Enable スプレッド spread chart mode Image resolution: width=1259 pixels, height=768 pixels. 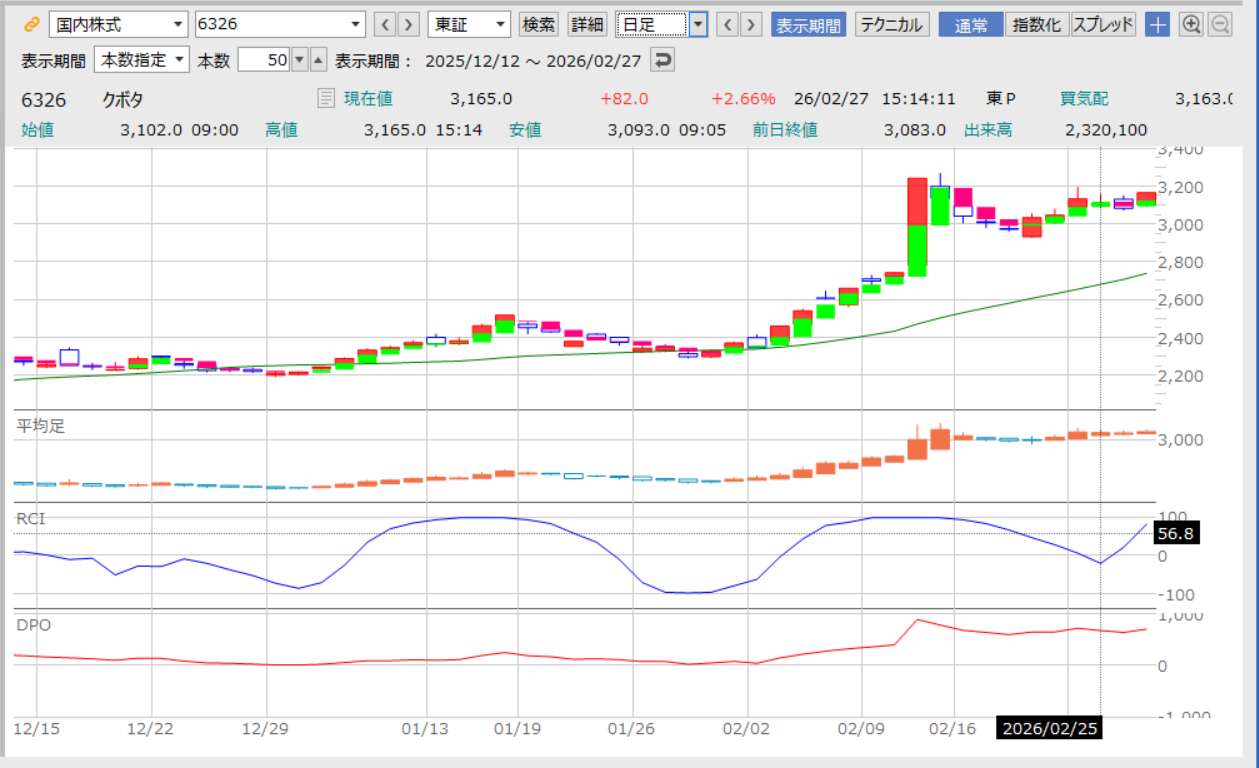(x=1103, y=25)
